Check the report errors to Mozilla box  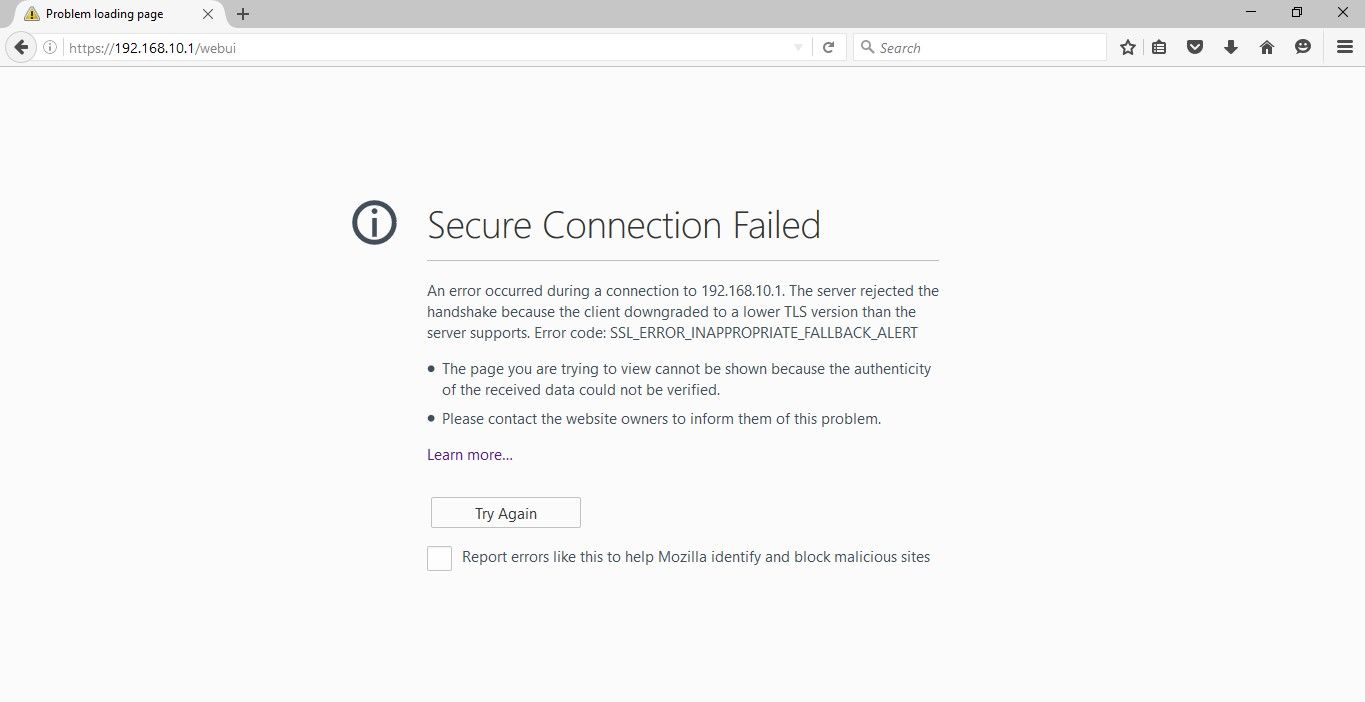pos(439,558)
